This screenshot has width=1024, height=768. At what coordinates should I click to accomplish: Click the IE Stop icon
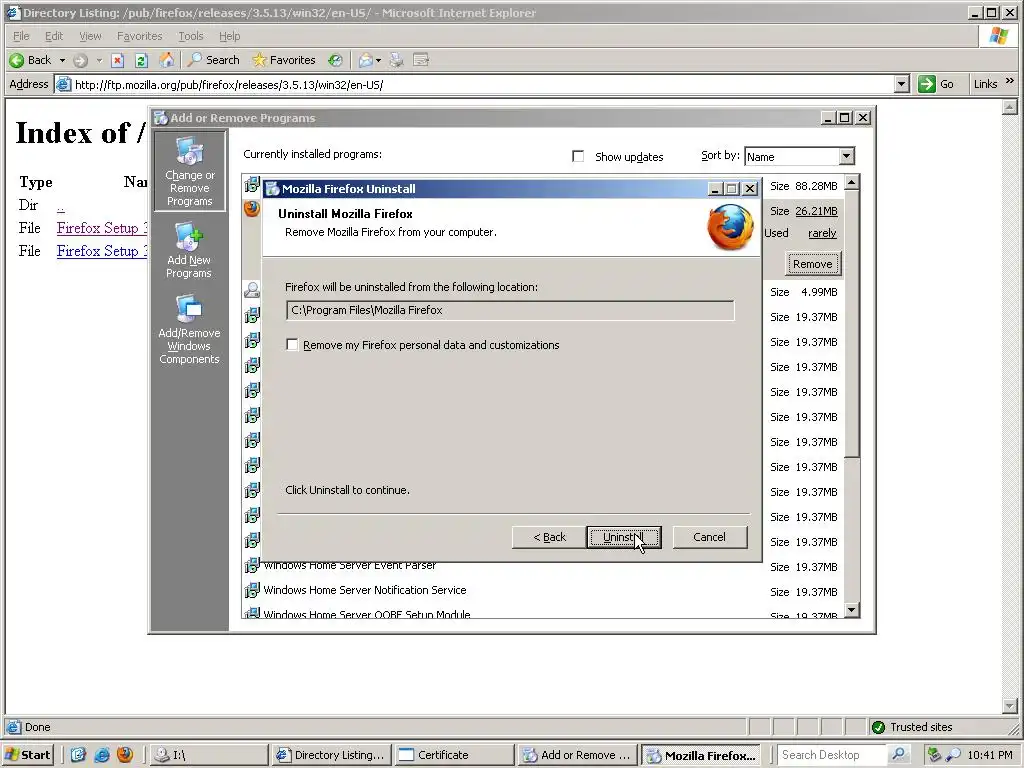[x=118, y=60]
